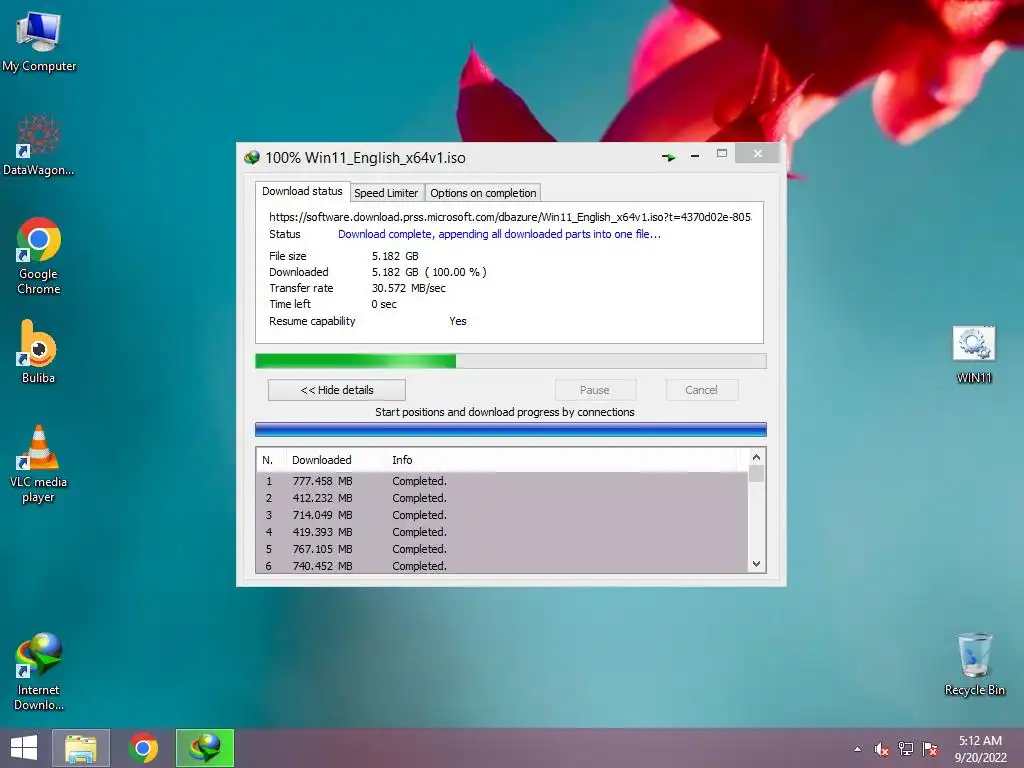Click the Hide details button
Screen dimensions: 1024x768
coord(337,390)
